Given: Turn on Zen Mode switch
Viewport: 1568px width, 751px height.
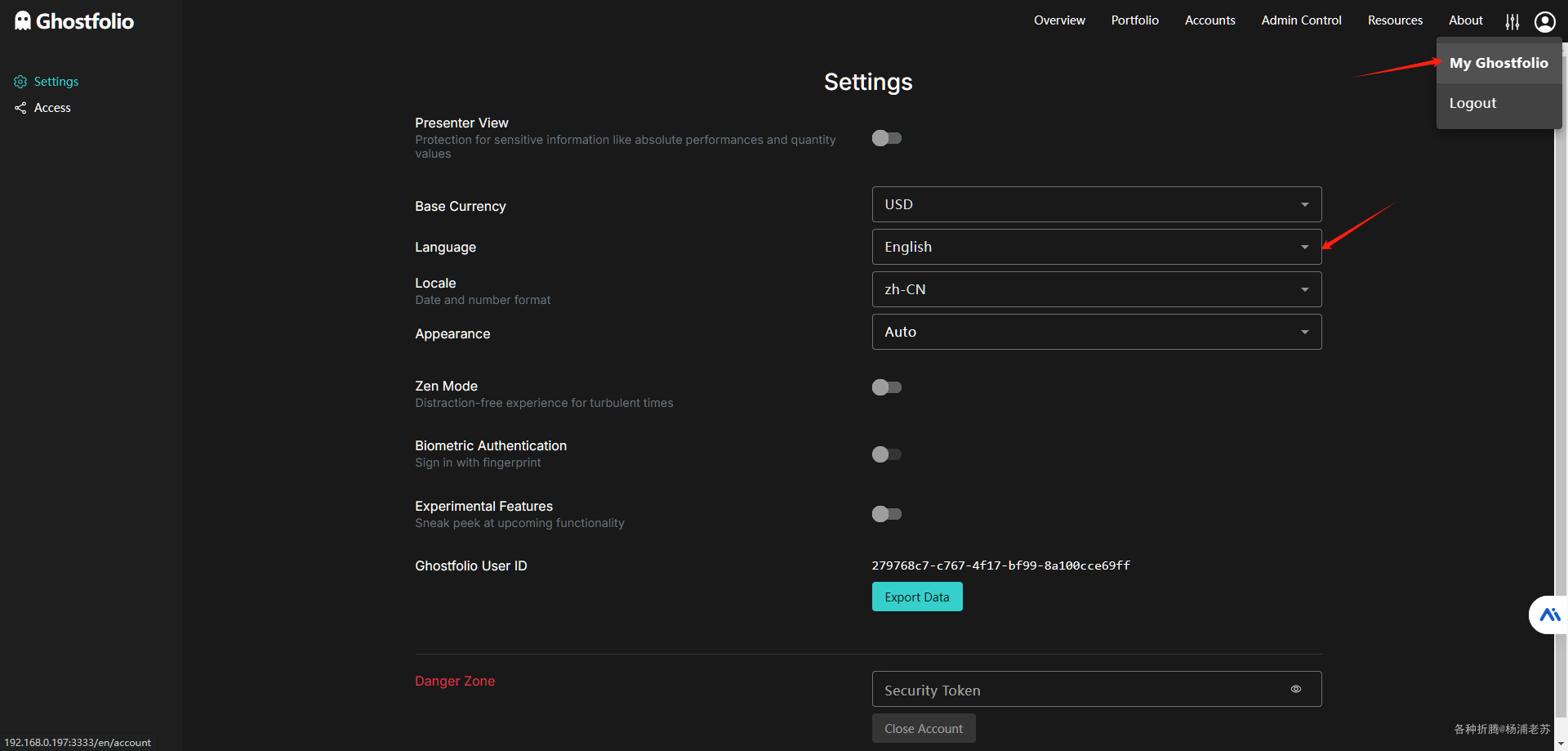Looking at the screenshot, I should tap(887, 387).
